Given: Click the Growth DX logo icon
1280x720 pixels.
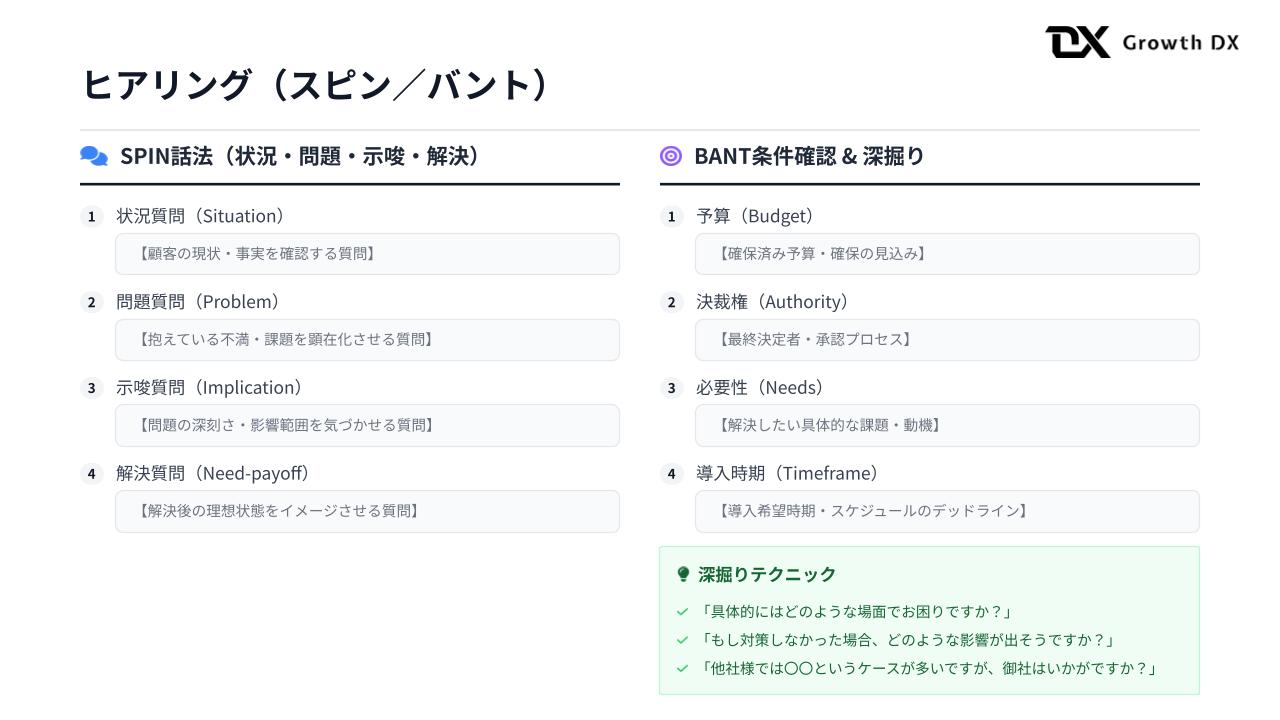Looking at the screenshot, I should click(x=1077, y=42).
